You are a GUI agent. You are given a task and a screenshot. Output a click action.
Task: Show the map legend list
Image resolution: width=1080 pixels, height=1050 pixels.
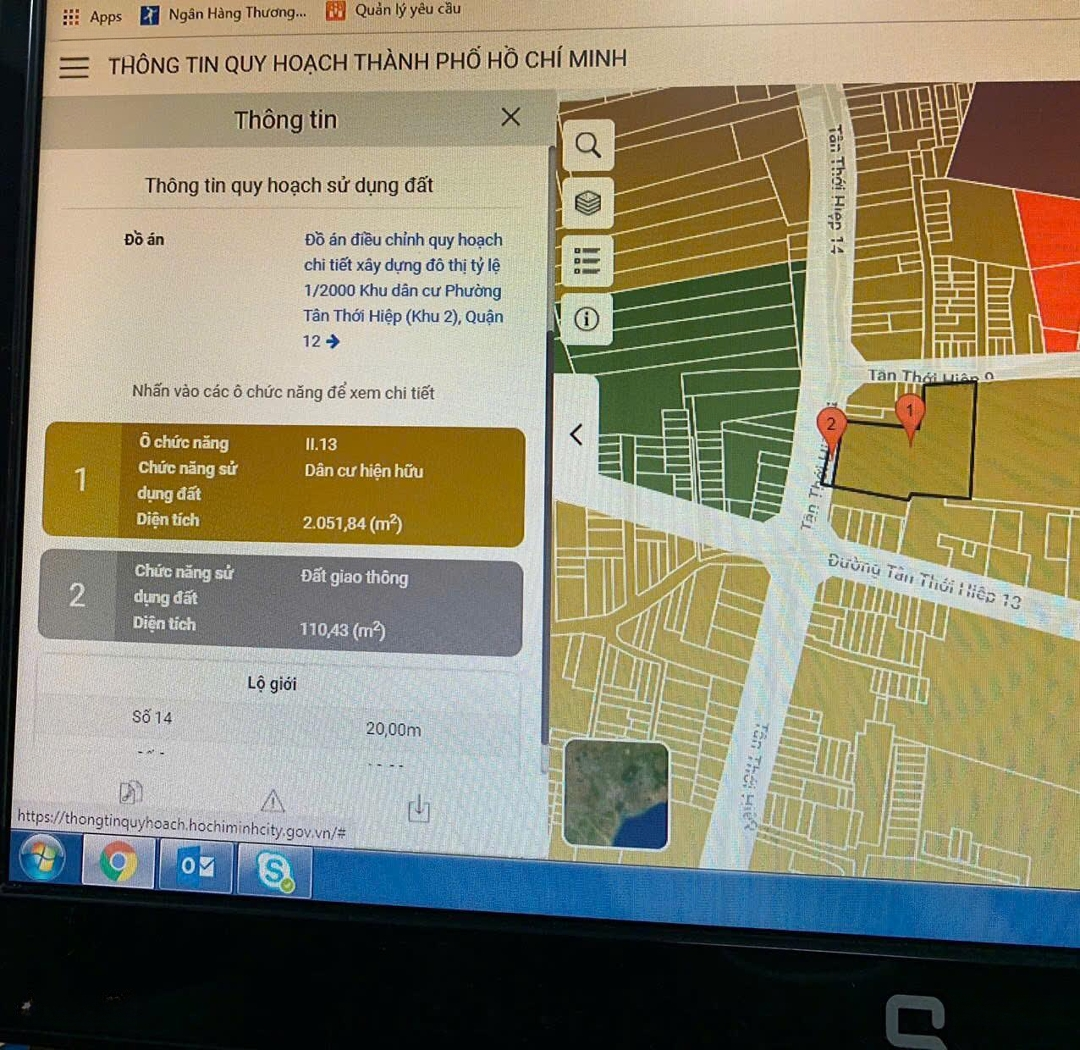(587, 261)
